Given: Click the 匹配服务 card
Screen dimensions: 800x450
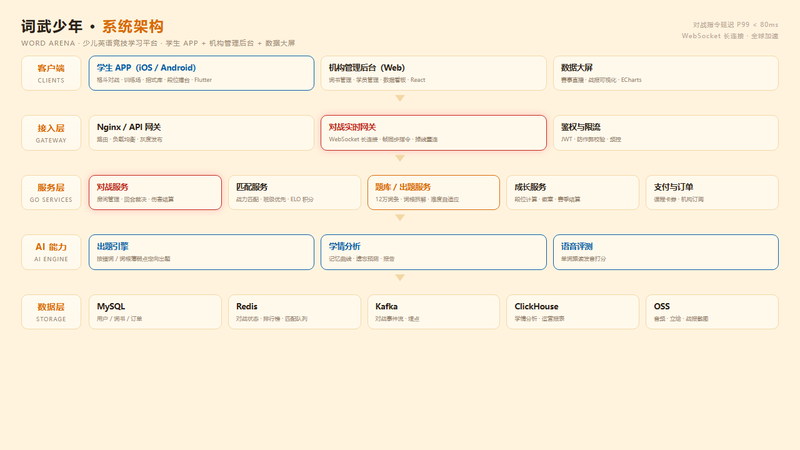Looking at the screenshot, I should [x=294, y=192].
